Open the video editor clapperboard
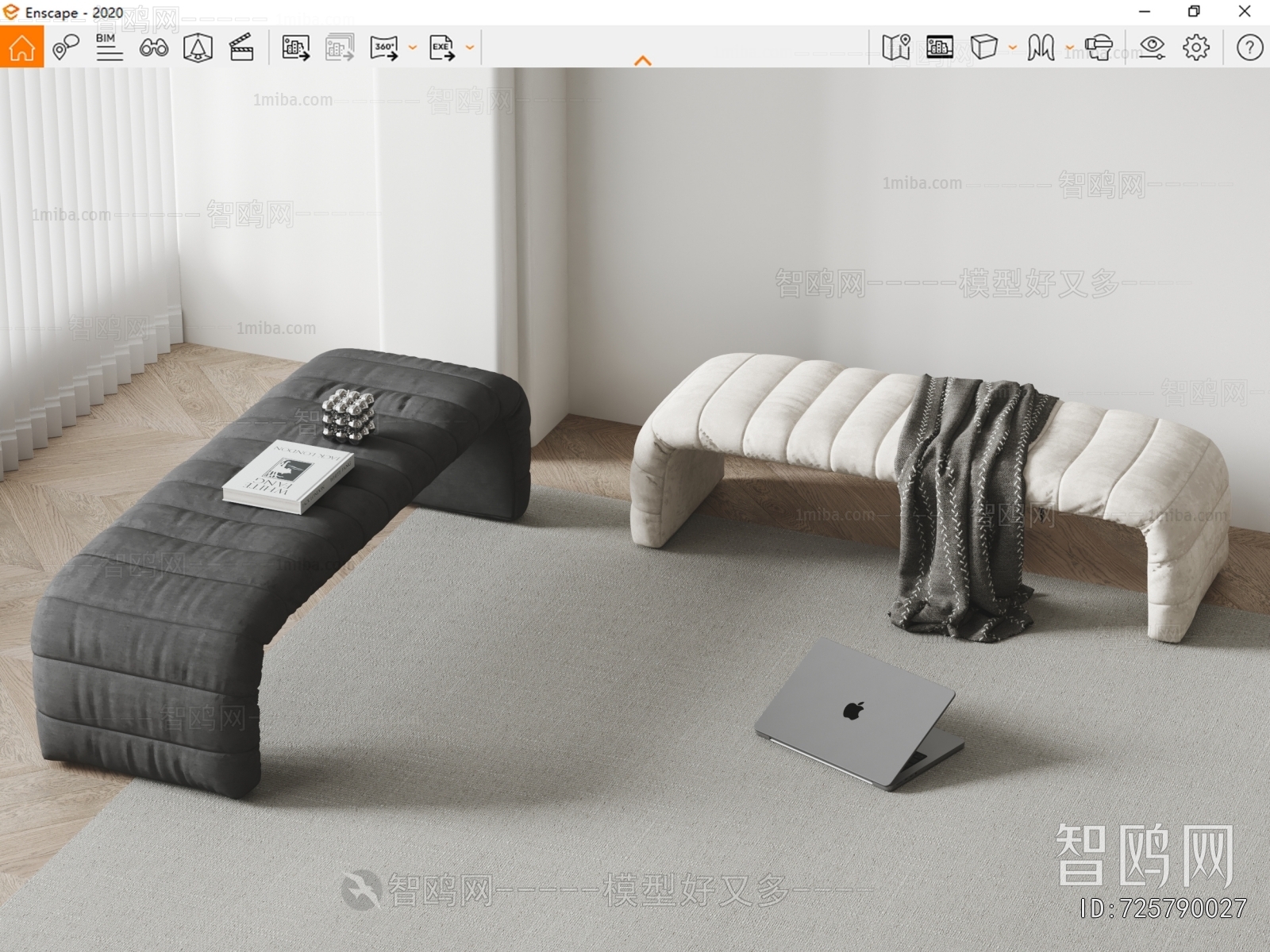 pyautogui.click(x=241, y=48)
